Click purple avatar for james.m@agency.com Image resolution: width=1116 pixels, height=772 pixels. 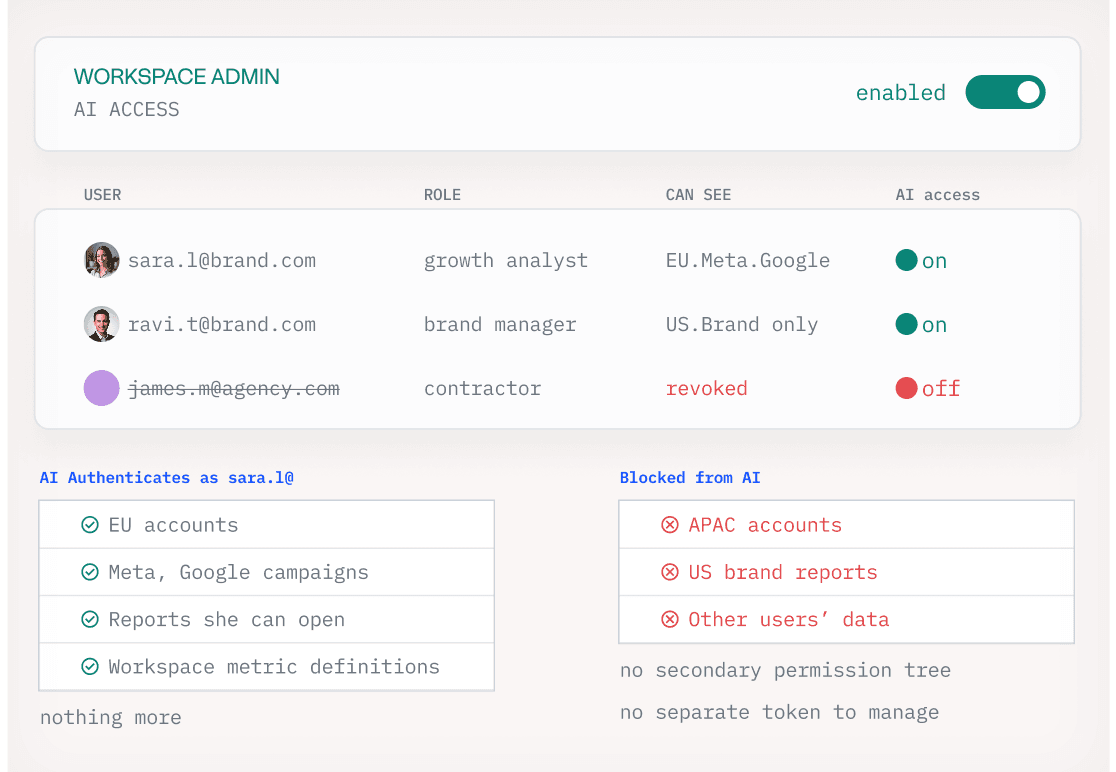102,388
